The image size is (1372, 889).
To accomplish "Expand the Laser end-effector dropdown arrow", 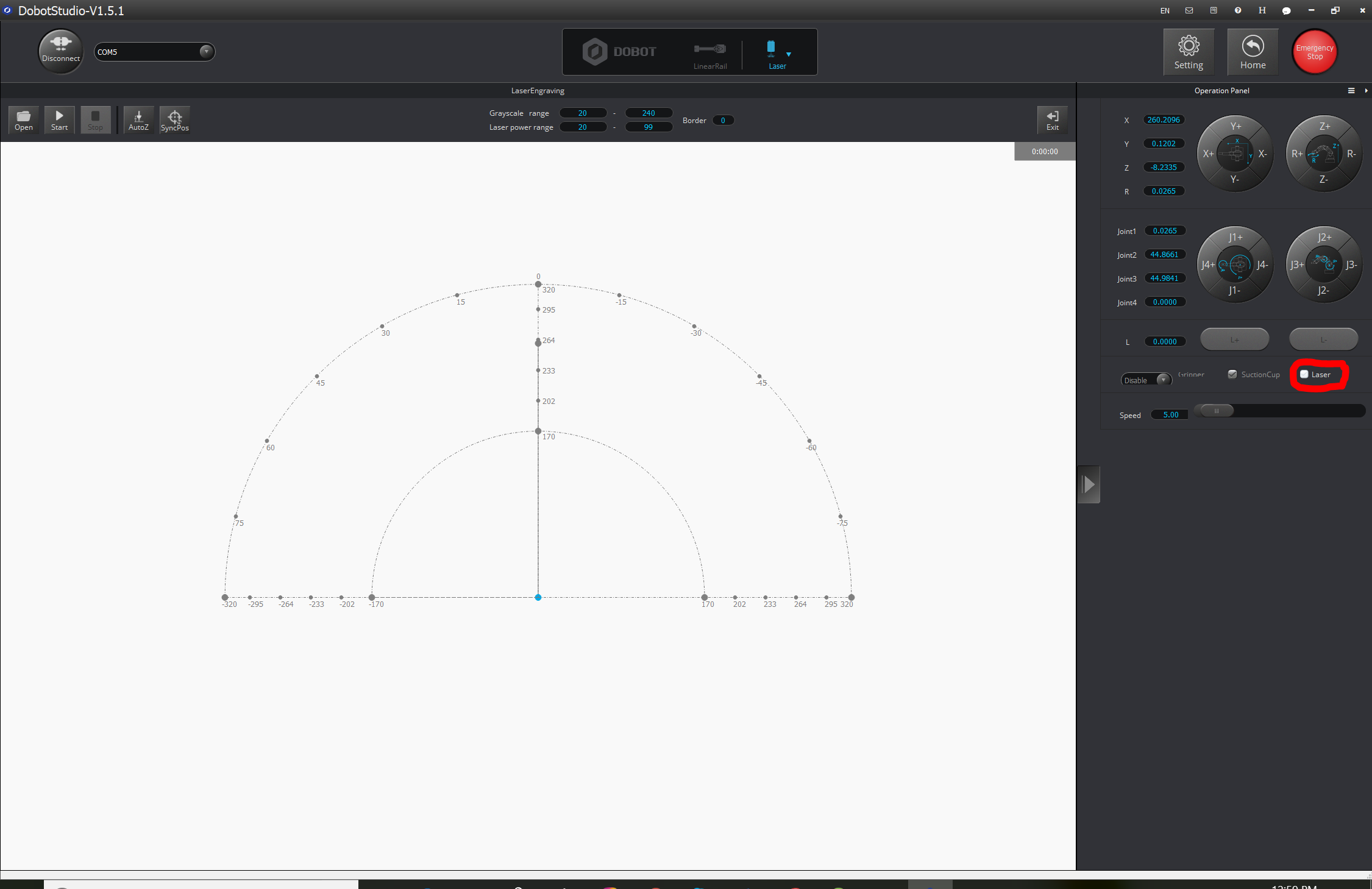I will click(789, 54).
